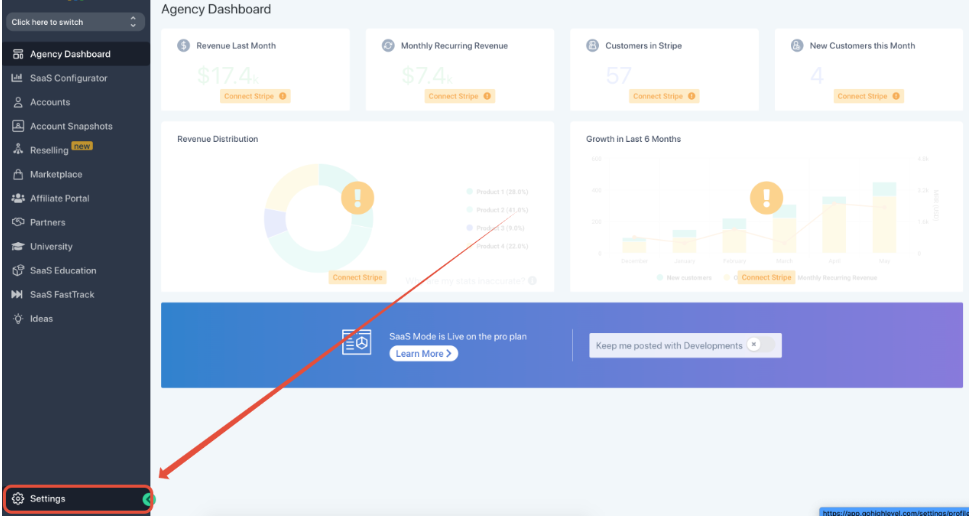Click Connect Stripe under New Customers this Month
This screenshot has height=520, width=971.
[x=869, y=96]
